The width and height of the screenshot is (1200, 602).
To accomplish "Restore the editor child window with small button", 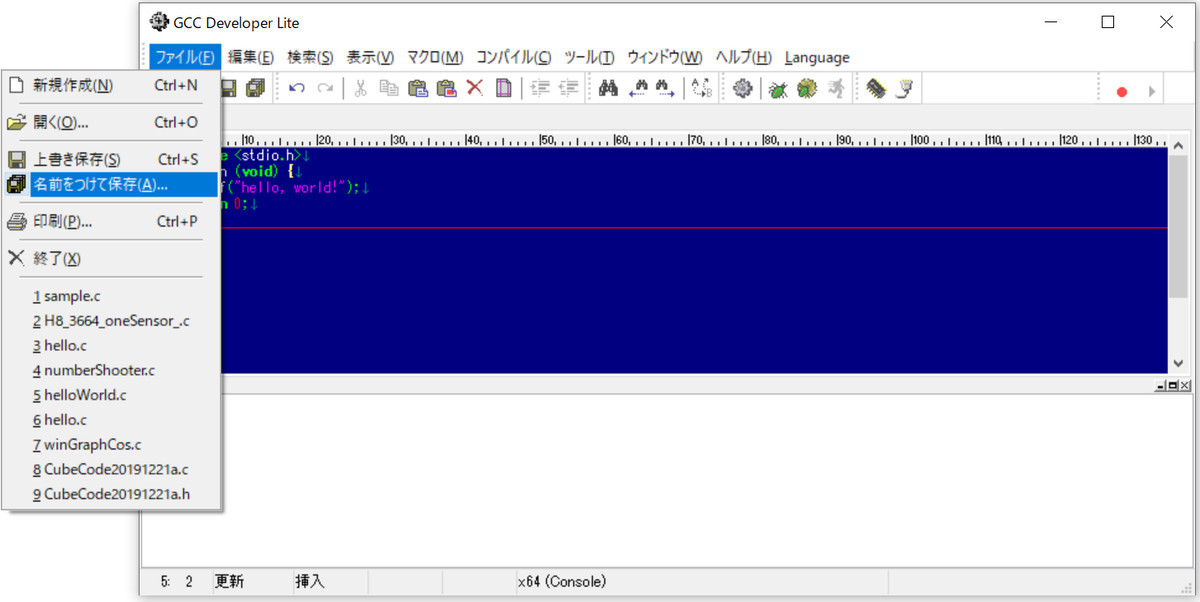I will pos(1172,385).
